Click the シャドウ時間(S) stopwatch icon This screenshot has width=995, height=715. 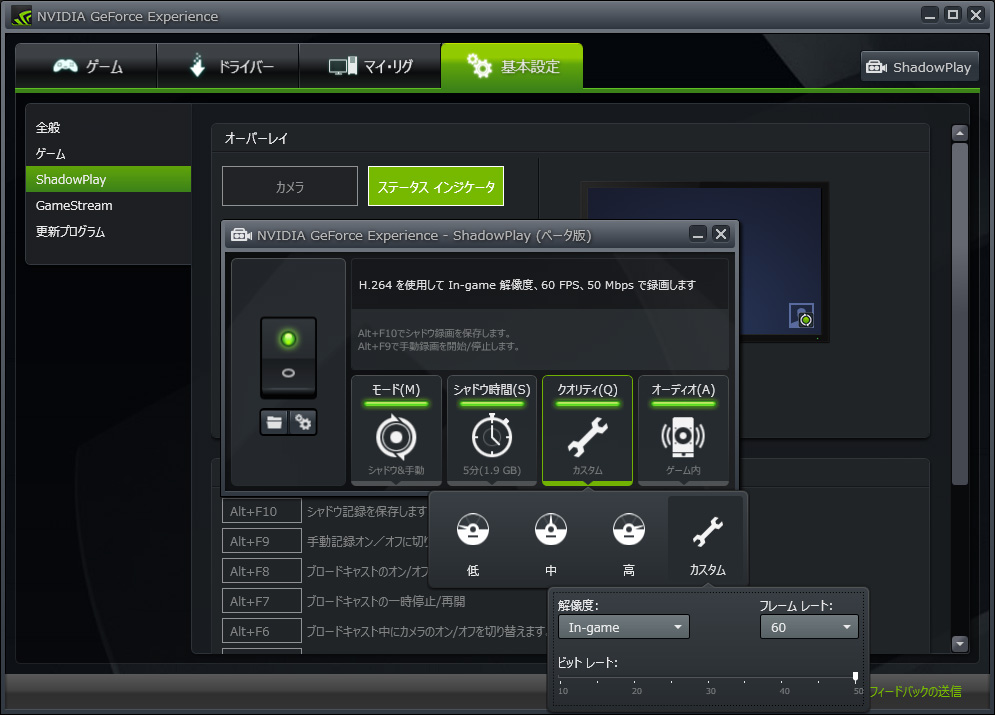491,437
